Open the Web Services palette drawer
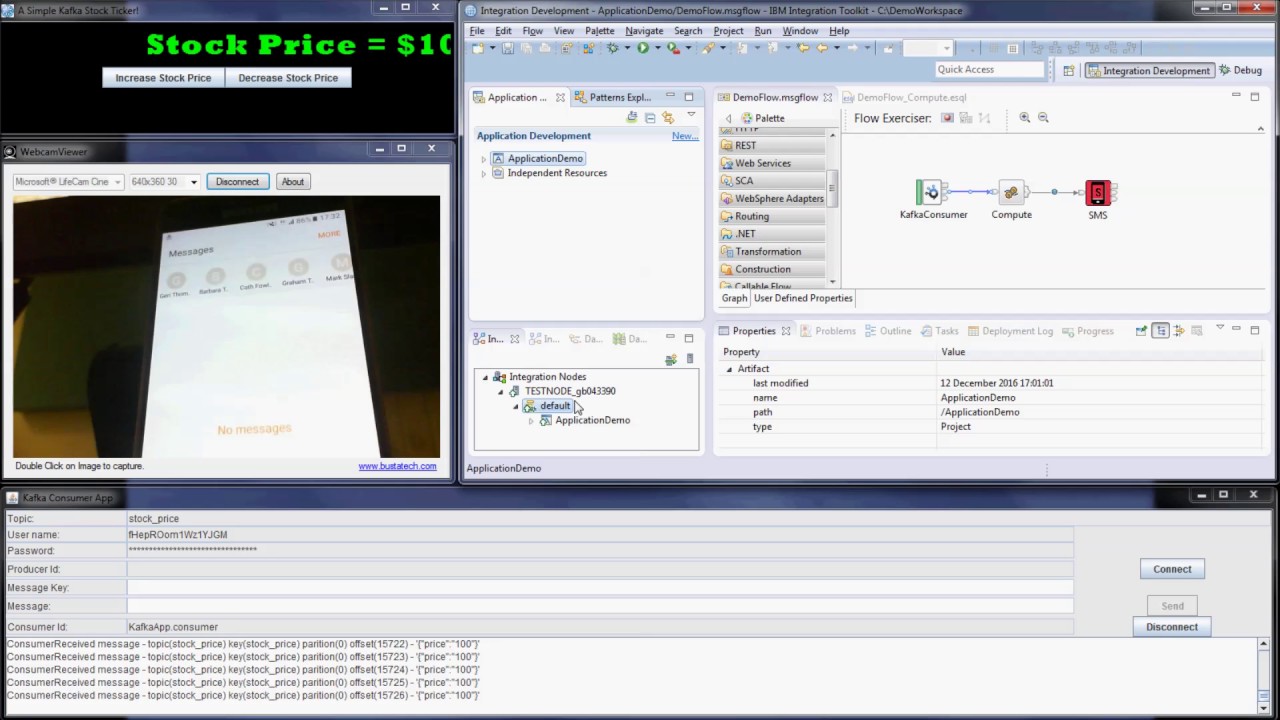1280x720 pixels. 772,163
